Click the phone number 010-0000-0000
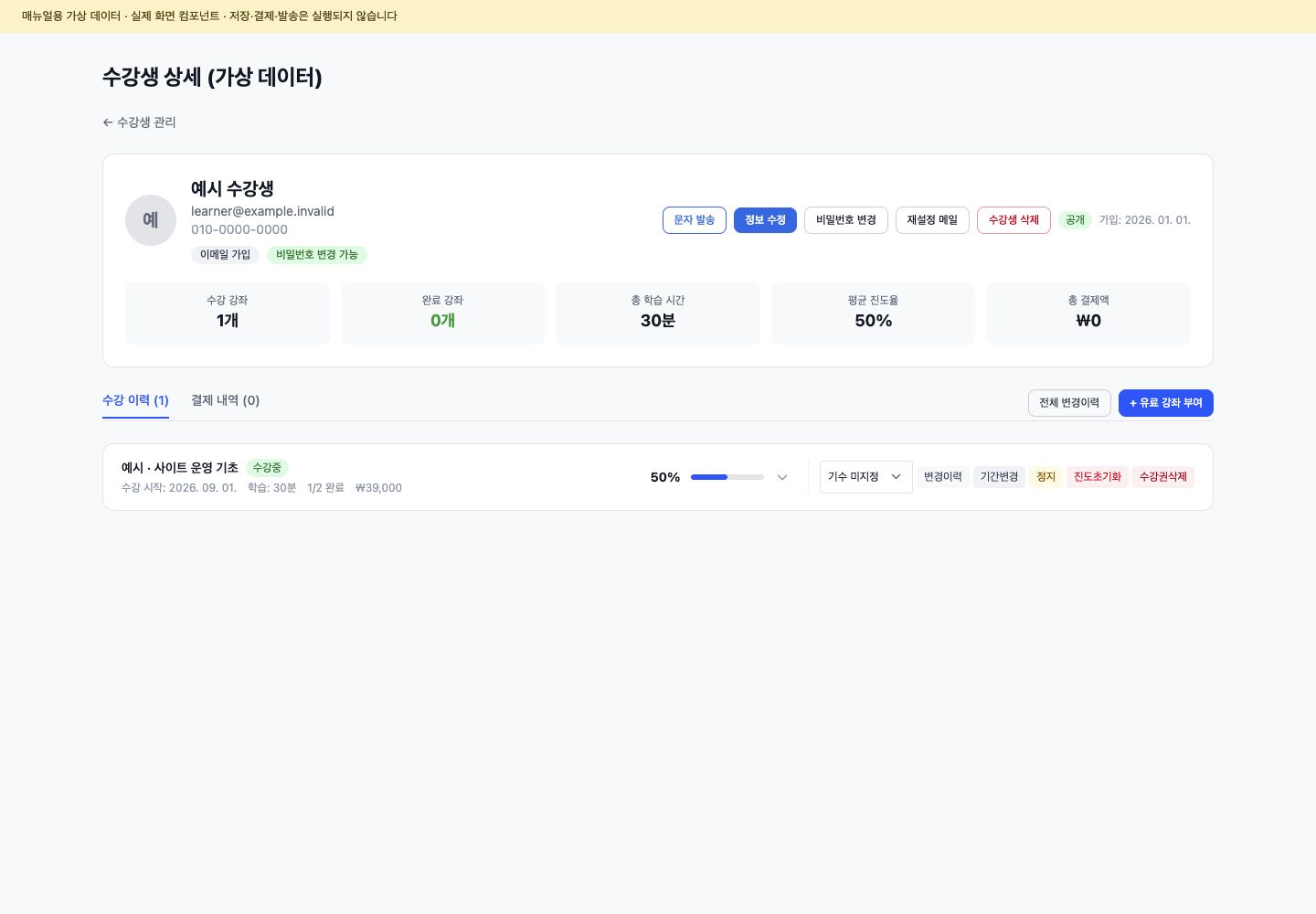Image resolution: width=1316 pixels, height=914 pixels. tap(239, 229)
